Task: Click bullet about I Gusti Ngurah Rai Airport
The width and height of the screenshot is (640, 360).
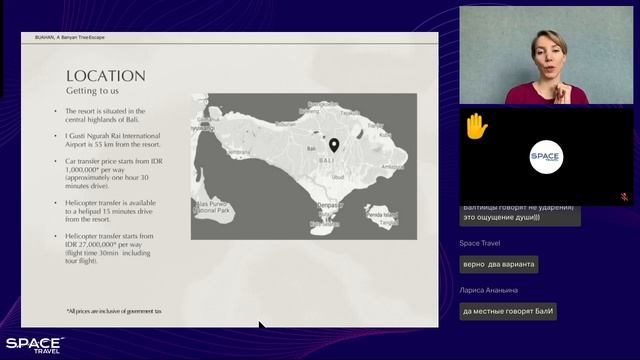Action: pos(113,140)
